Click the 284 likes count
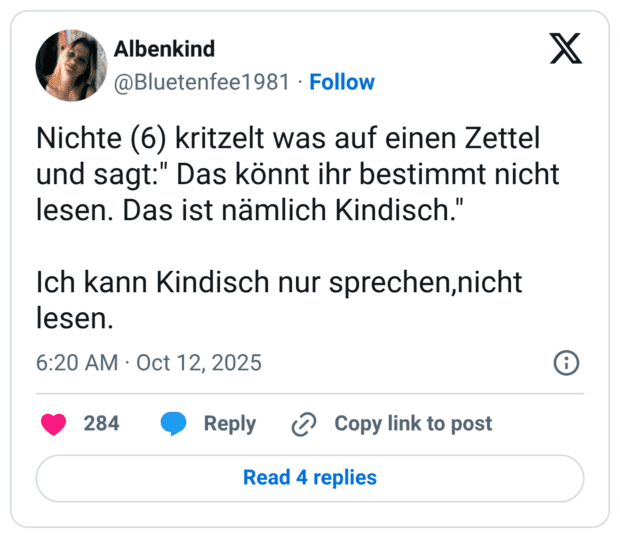Screen dimensions: 620x538 tap(101, 424)
